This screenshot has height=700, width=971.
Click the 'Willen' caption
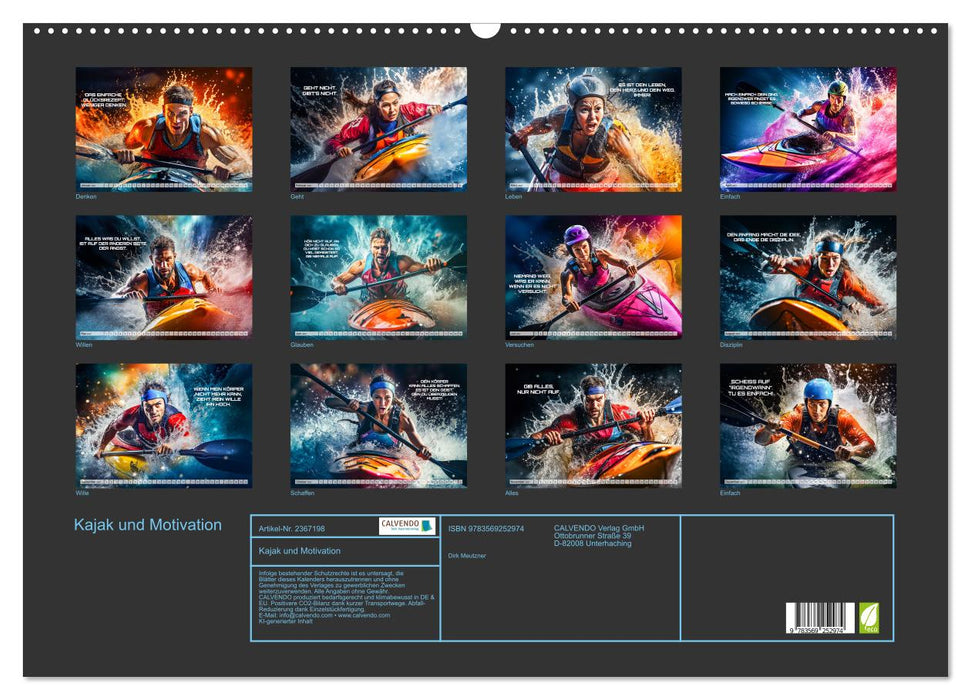coord(84,344)
